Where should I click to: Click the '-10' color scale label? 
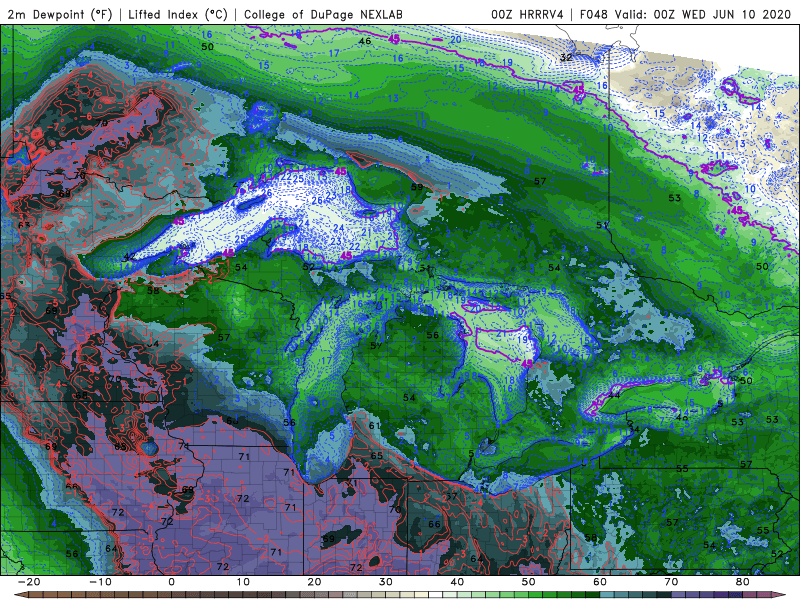pyautogui.click(x=100, y=582)
